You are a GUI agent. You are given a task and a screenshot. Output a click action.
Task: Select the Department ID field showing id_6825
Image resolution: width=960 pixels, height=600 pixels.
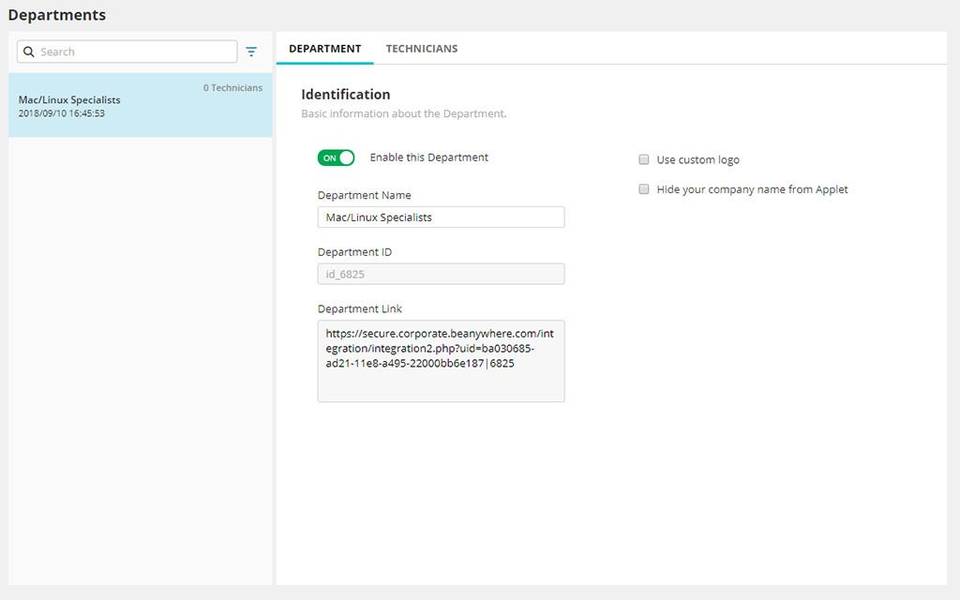click(440, 274)
